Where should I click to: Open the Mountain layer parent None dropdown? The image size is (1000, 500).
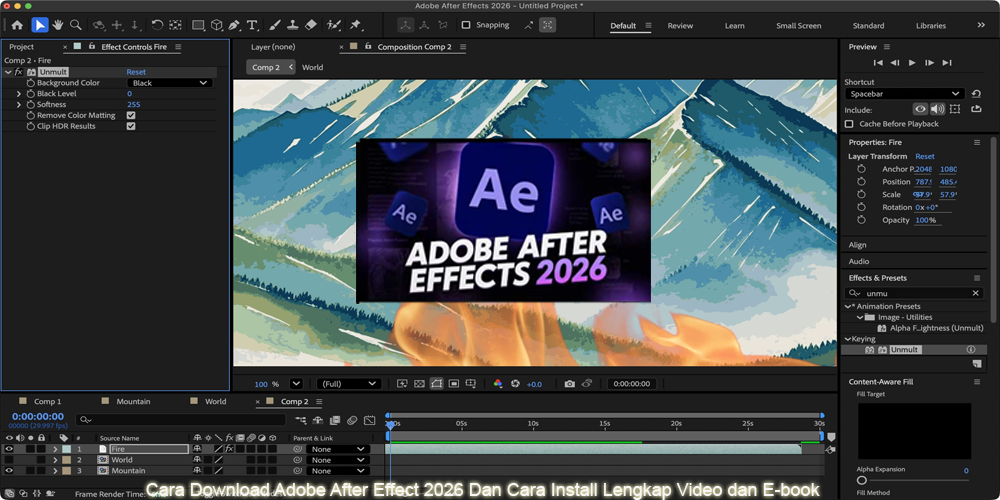[338, 471]
